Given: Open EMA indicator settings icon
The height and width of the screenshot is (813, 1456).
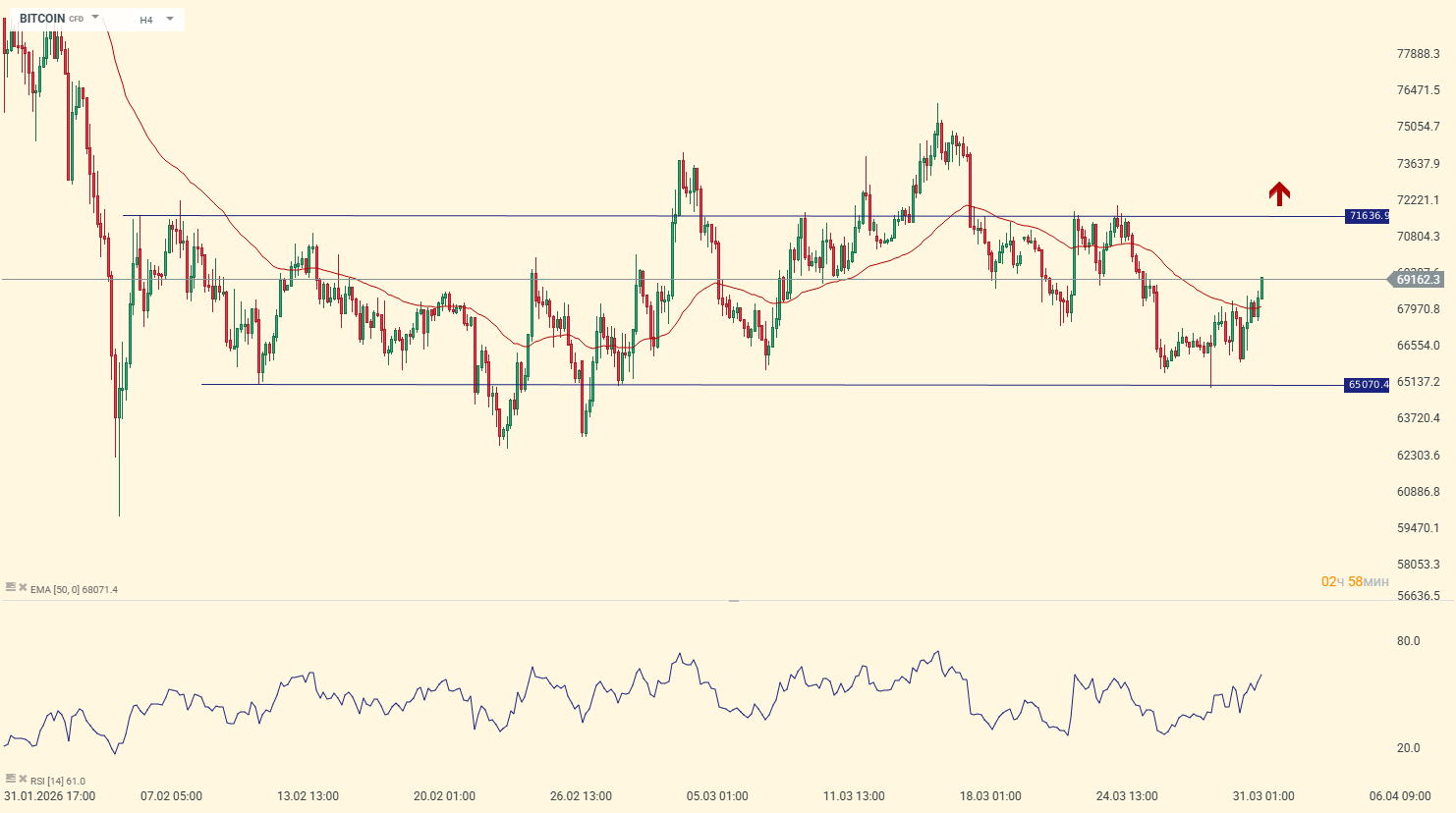Looking at the screenshot, I should (10, 586).
